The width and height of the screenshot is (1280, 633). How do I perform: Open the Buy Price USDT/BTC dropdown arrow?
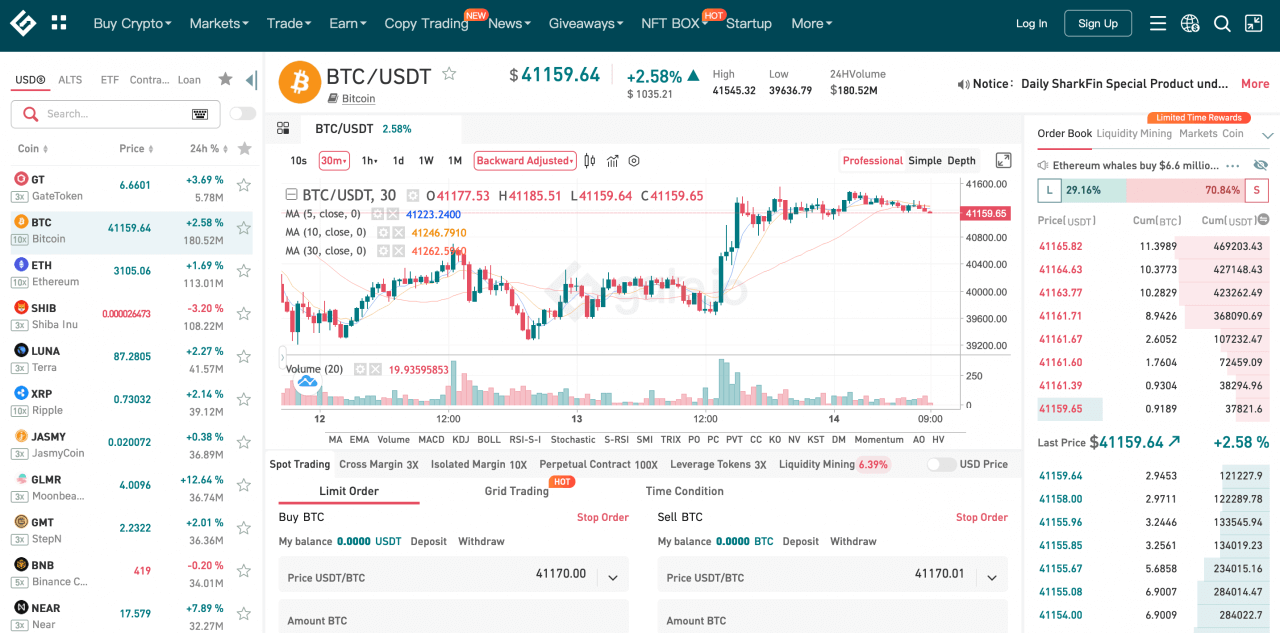click(613, 578)
